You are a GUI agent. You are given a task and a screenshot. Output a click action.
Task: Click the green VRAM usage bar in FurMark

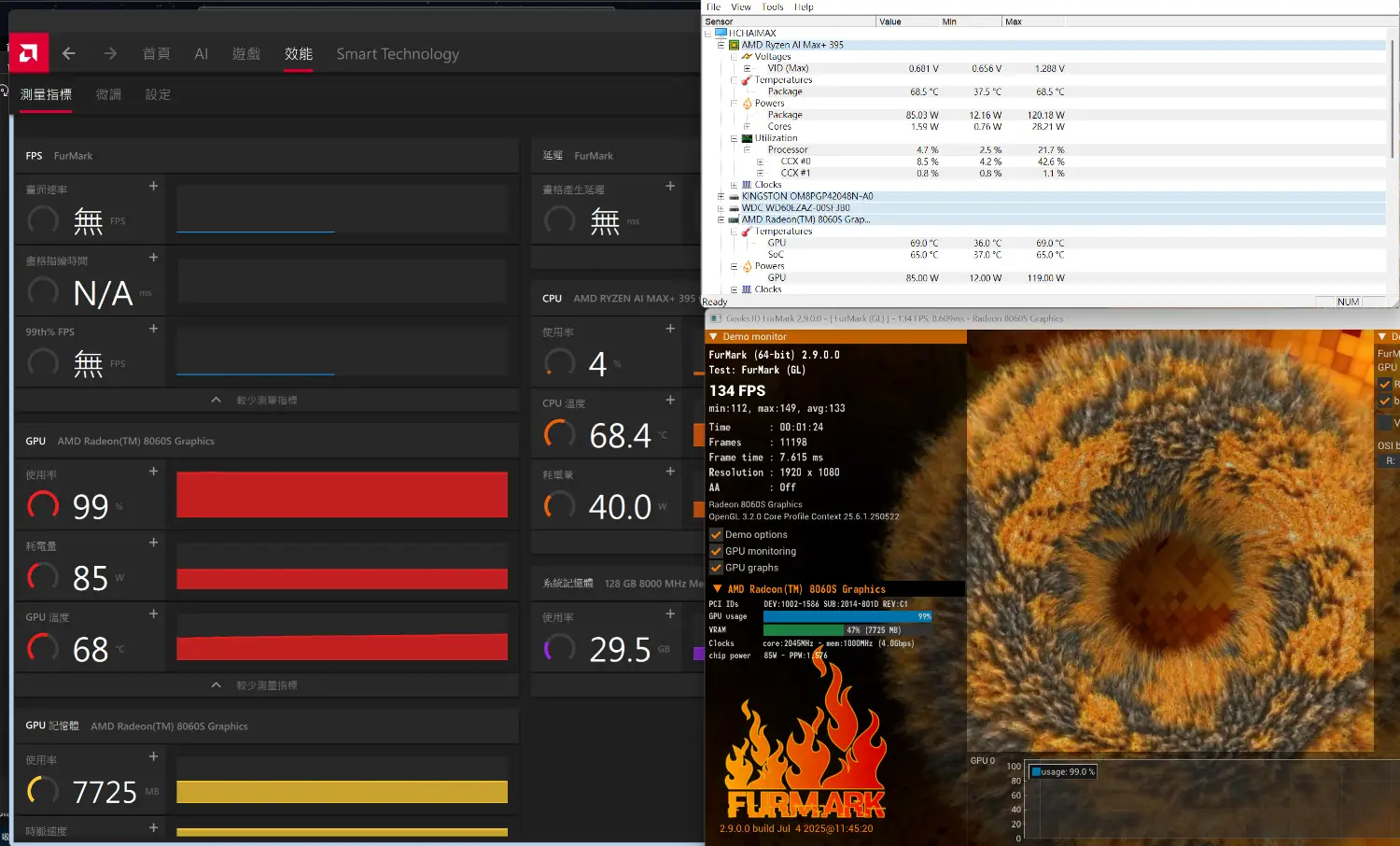click(804, 630)
